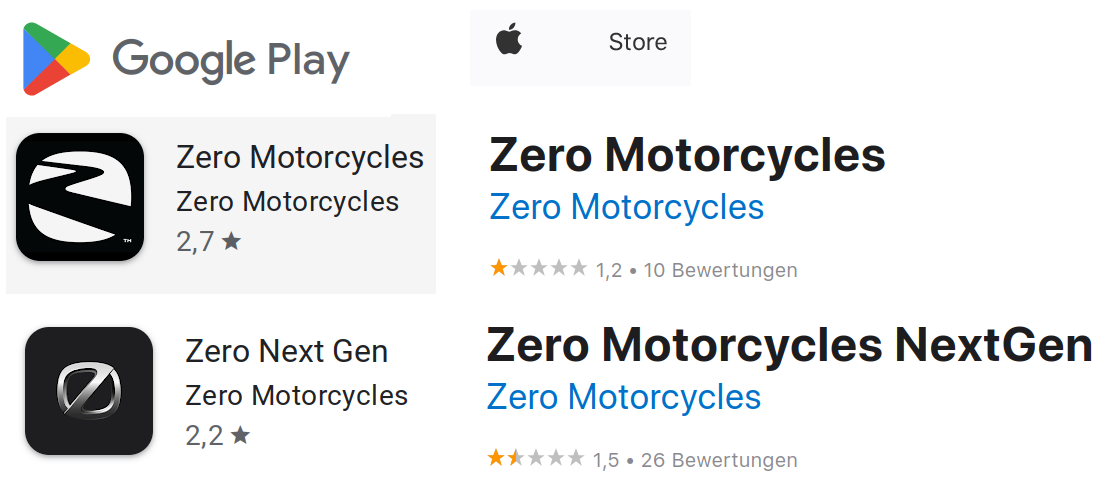Open the 10 Bewertungen reviews text

coord(720,270)
